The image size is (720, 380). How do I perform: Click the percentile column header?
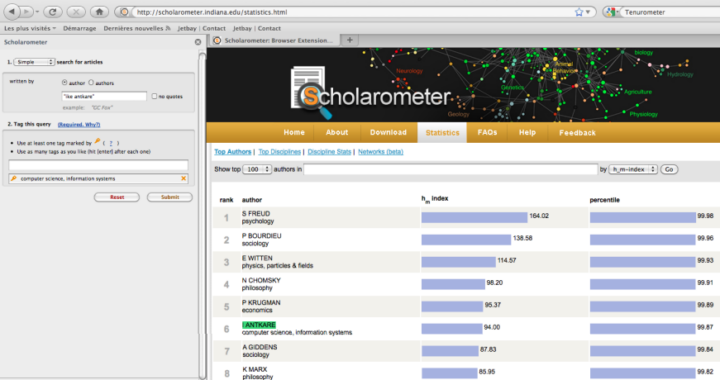click(604, 200)
